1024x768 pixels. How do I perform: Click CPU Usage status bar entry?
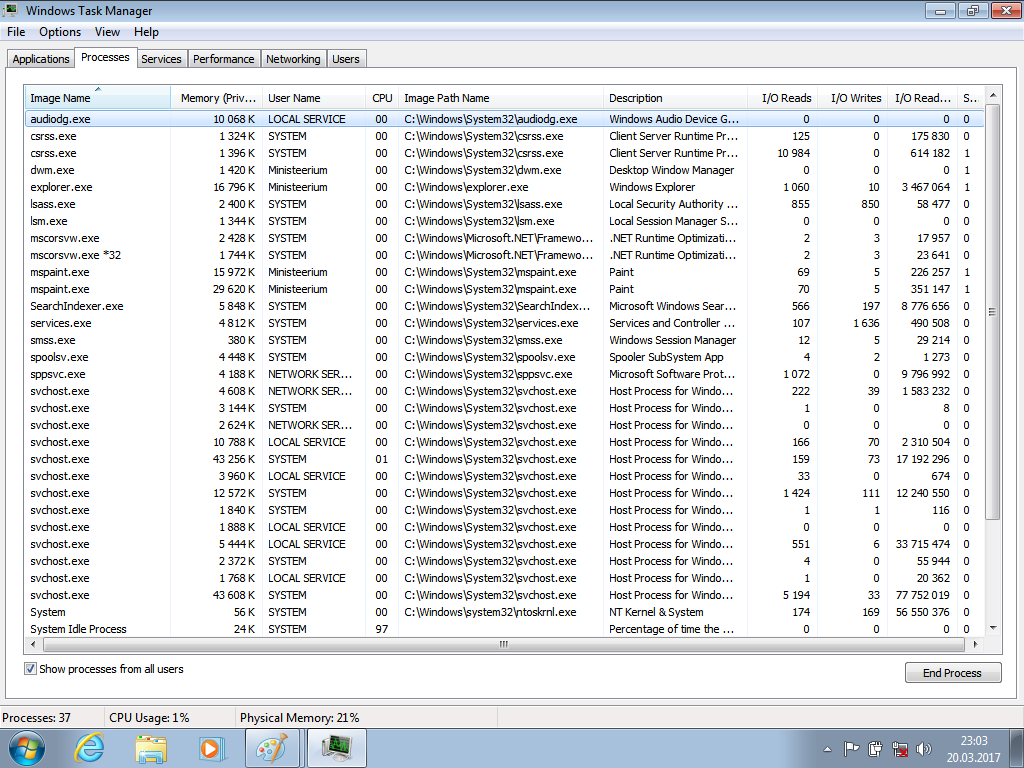click(149, 717)
